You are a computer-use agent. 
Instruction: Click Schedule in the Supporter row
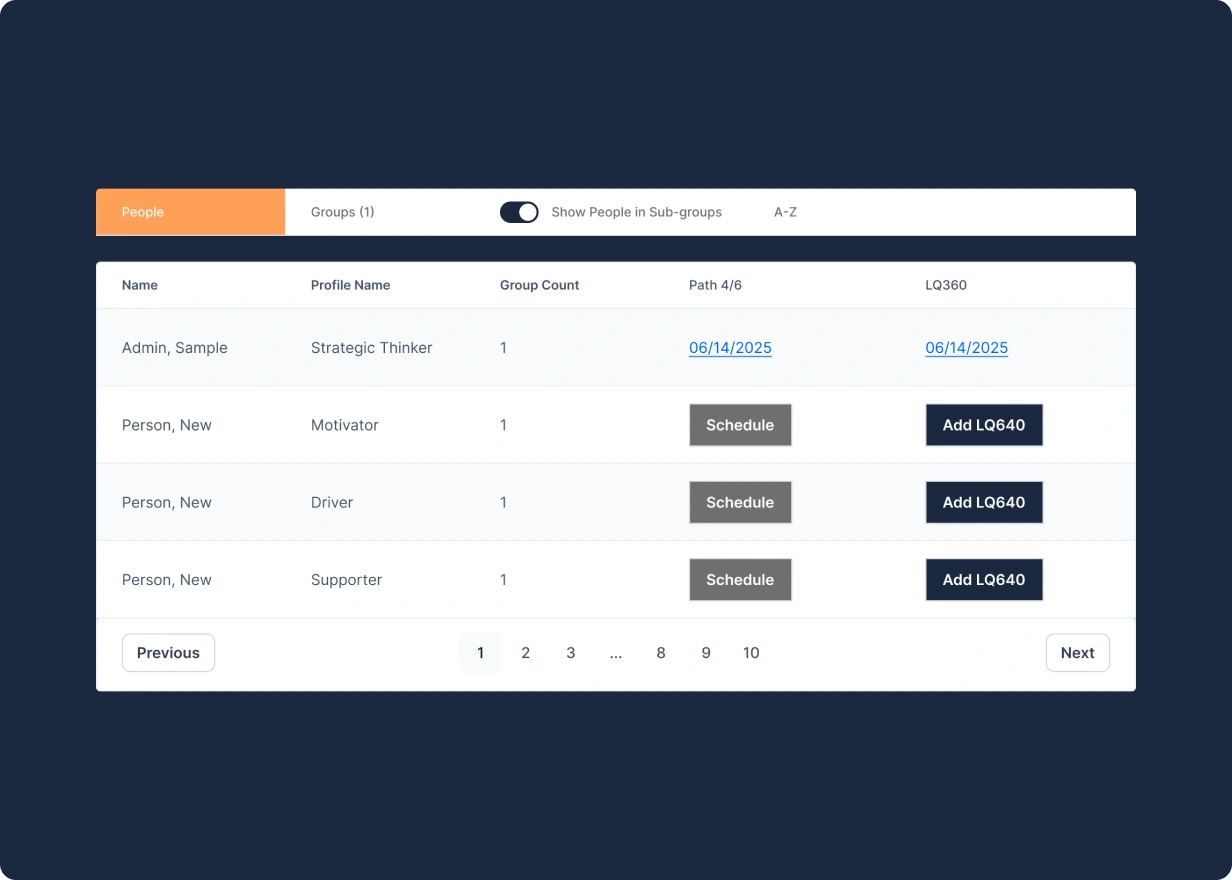tap(740, 580)
